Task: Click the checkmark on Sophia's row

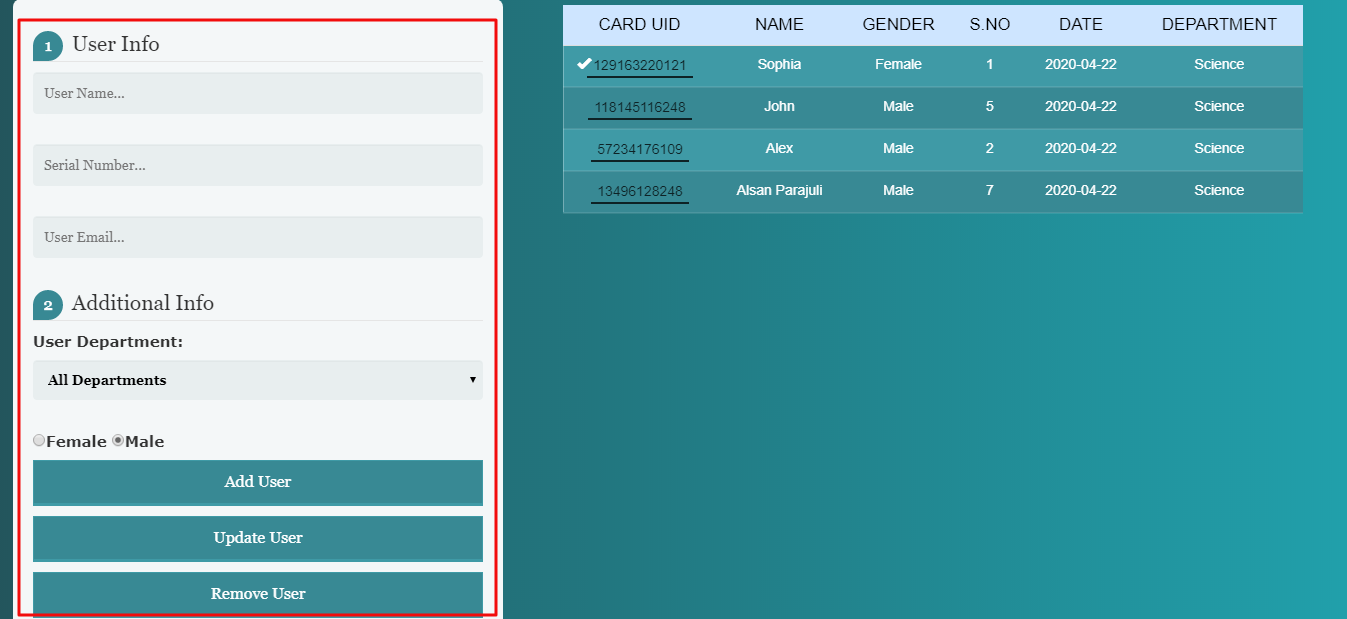Action: (x=583, y=64)
